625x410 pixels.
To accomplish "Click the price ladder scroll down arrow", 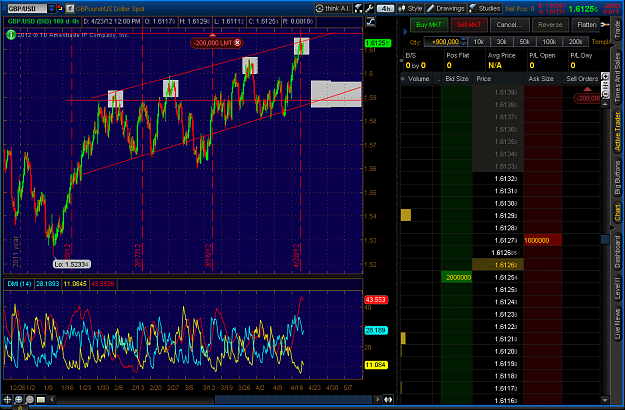I will tap(605, 400).
